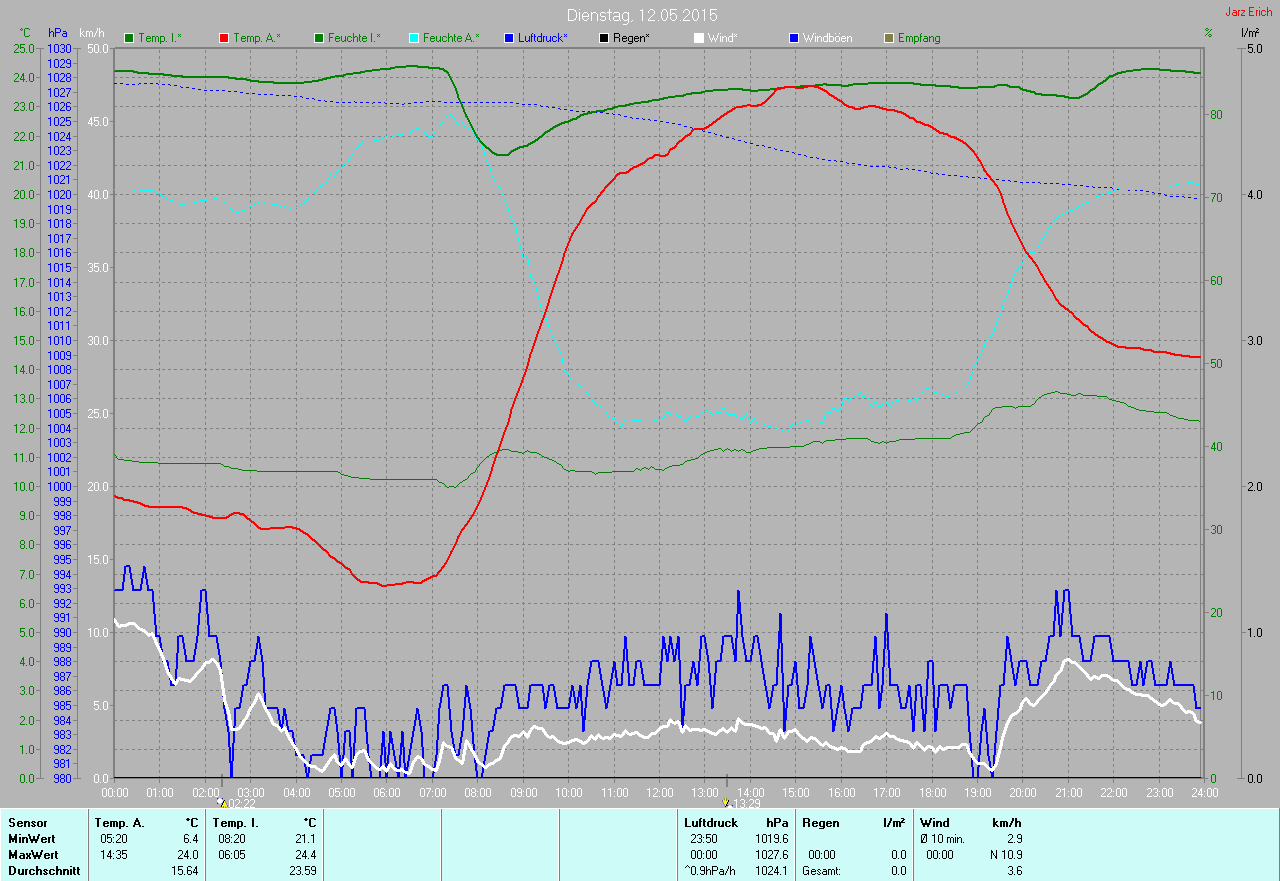Click the '14:35' maximum time cell
The height and width of the screenshot is (881, 1280).
click(x=113, y=855)
